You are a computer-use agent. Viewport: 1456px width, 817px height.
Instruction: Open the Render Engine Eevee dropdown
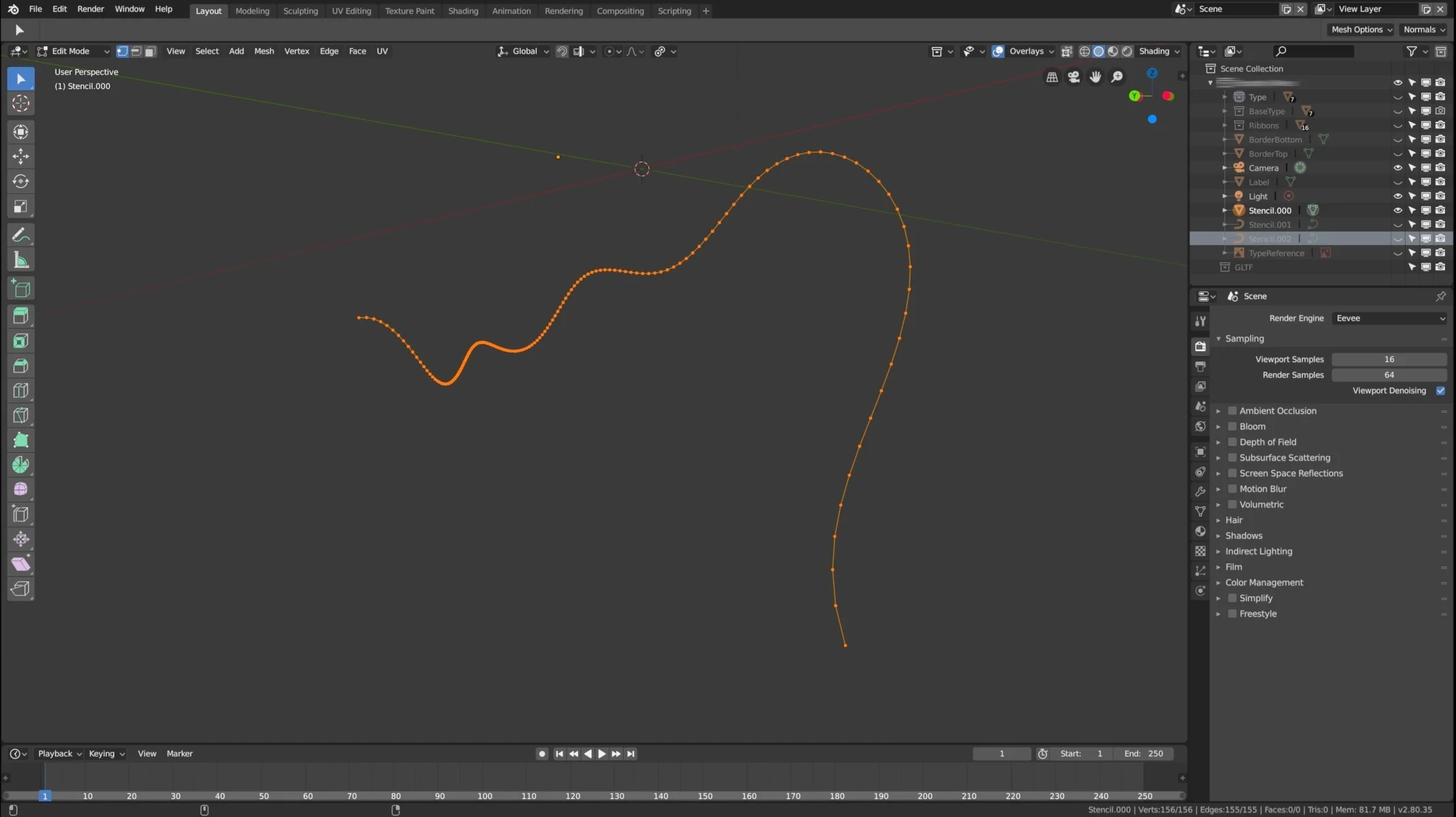(1389, 319)
